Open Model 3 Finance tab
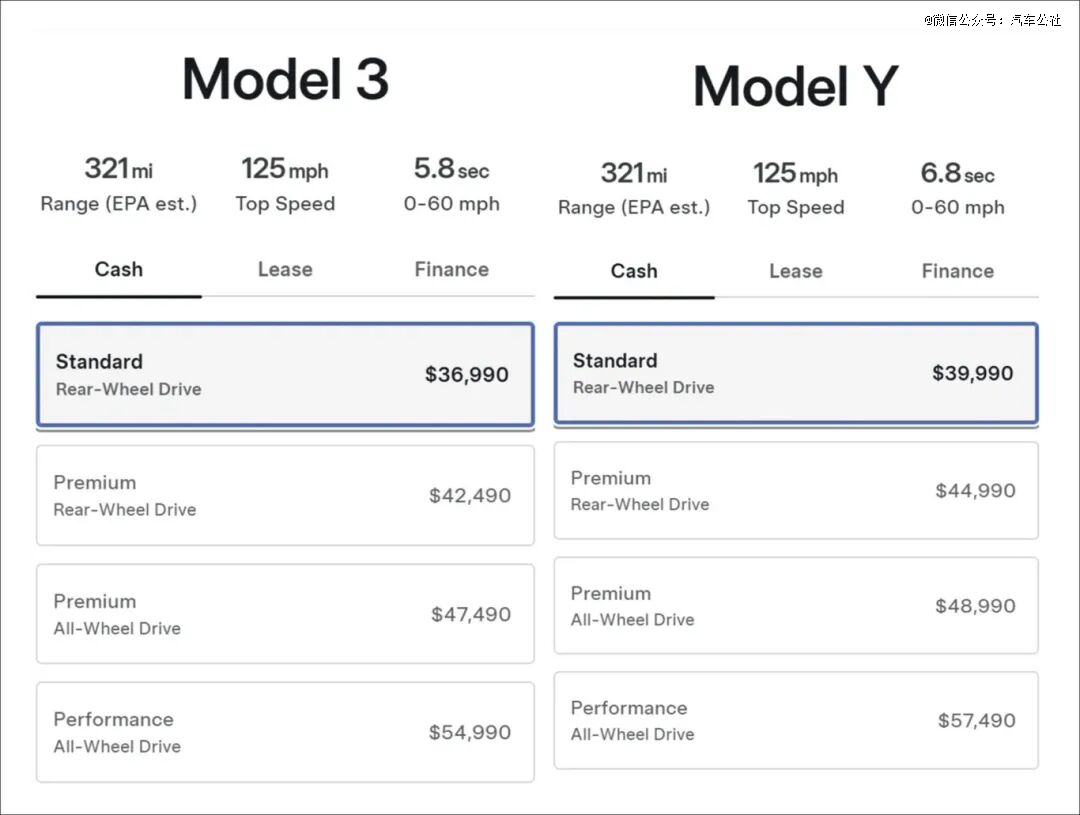Image resolution: width=1080 pixels, height=815 pixels. pos(451,270)
